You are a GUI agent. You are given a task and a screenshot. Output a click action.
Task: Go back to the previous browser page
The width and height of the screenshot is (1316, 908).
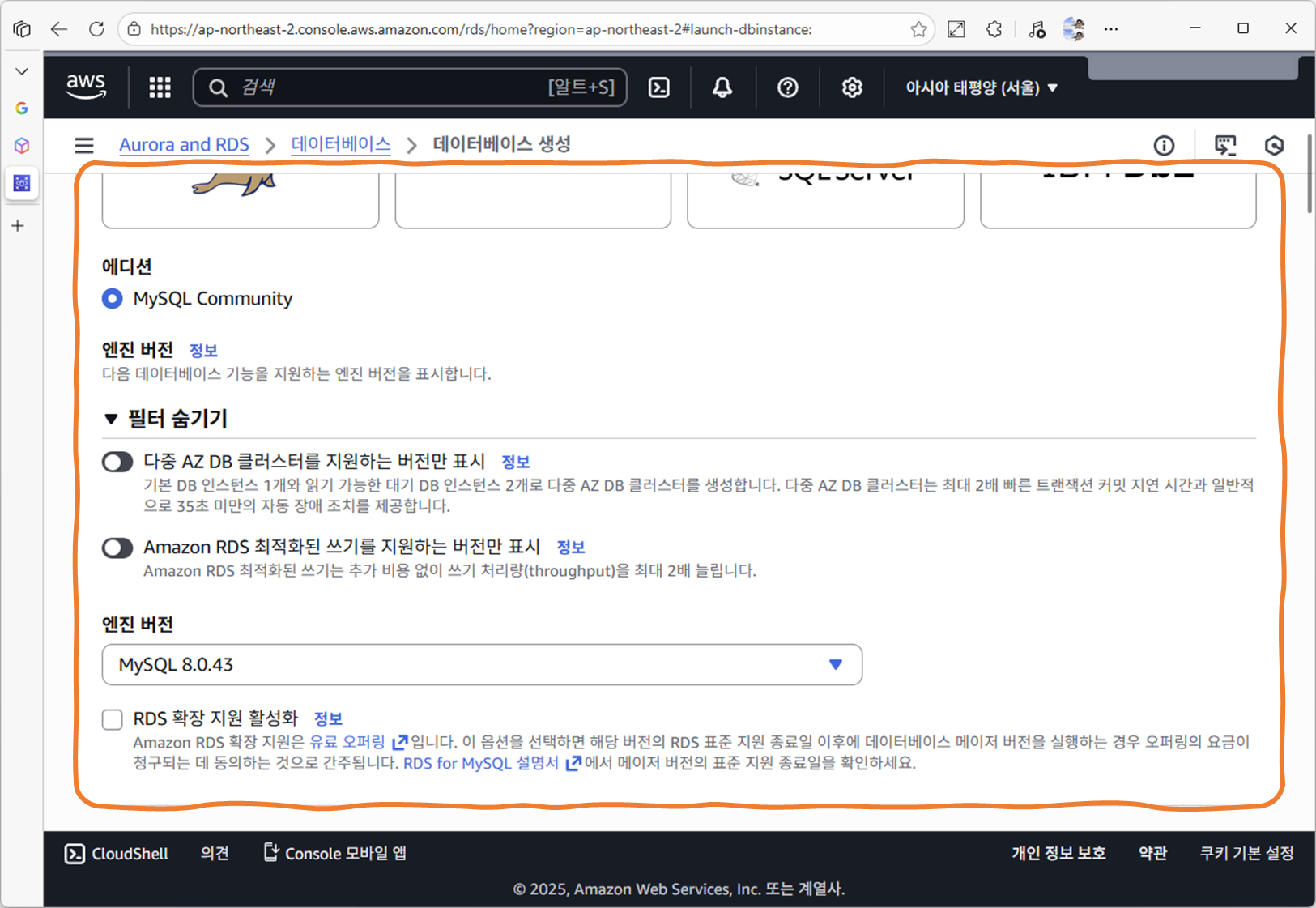point(58,29)
